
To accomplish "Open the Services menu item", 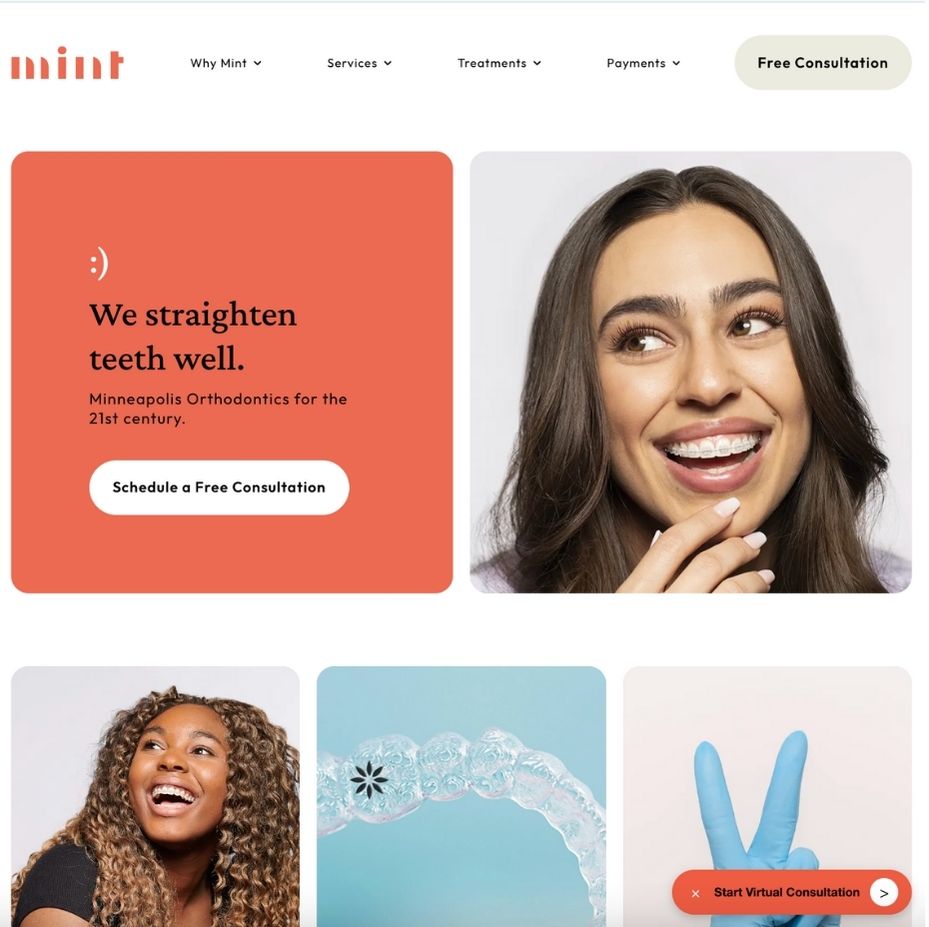I will 353,63.
